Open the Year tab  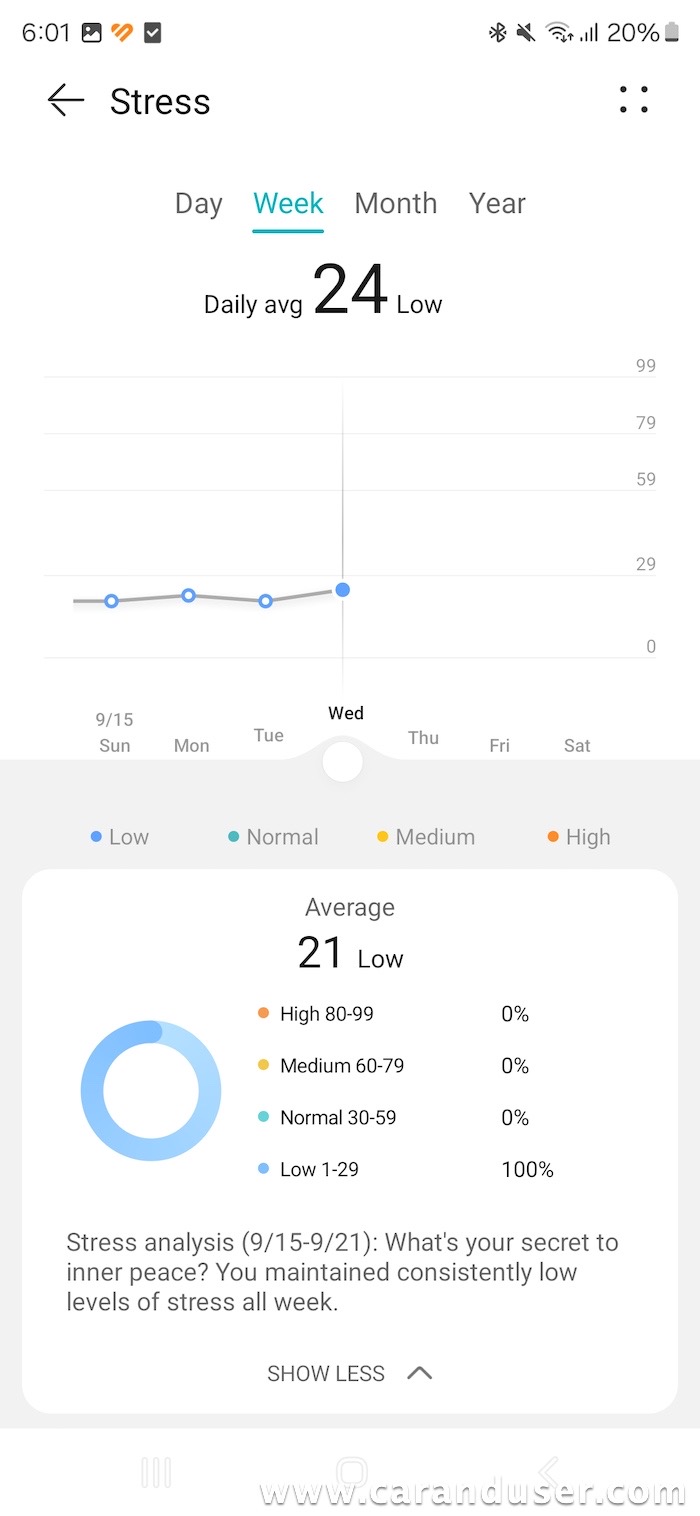pos(497,204)
